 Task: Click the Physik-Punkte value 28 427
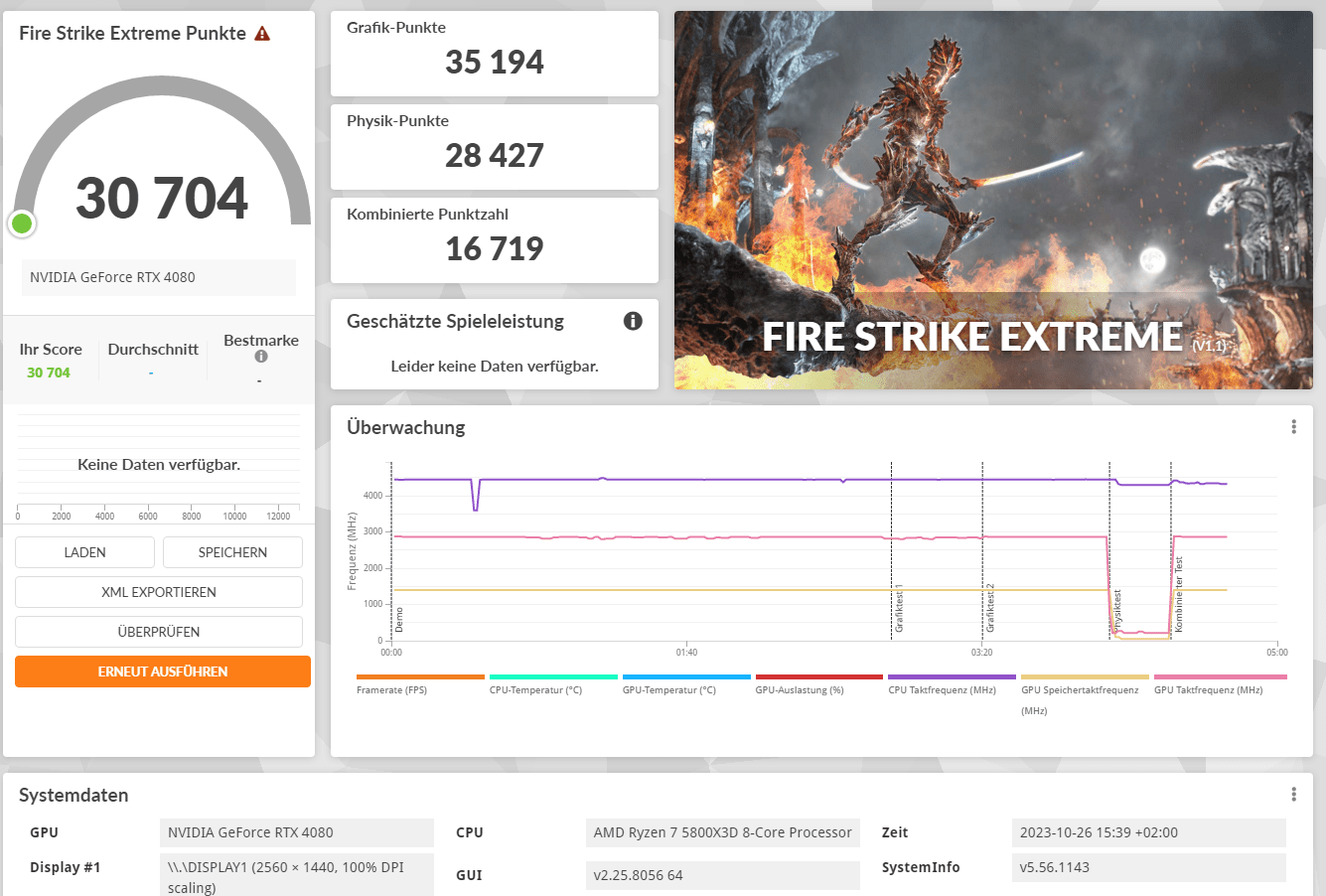point(495,156)
